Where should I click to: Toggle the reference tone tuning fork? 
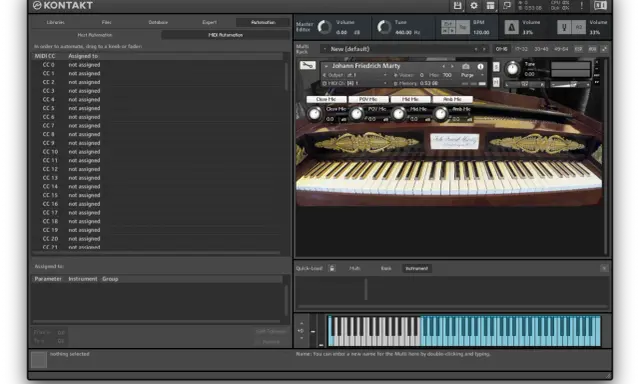point(564,27)
